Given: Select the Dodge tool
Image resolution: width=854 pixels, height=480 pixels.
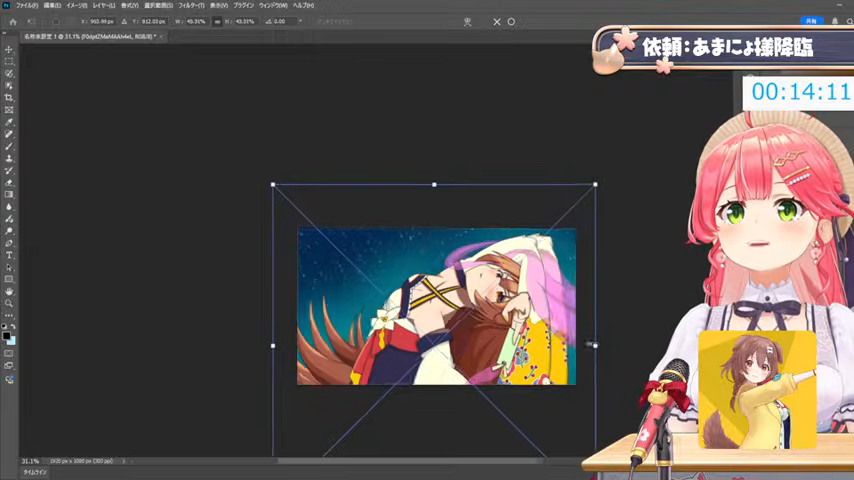Looking at the screenshot, I should [x=9, y=231].
